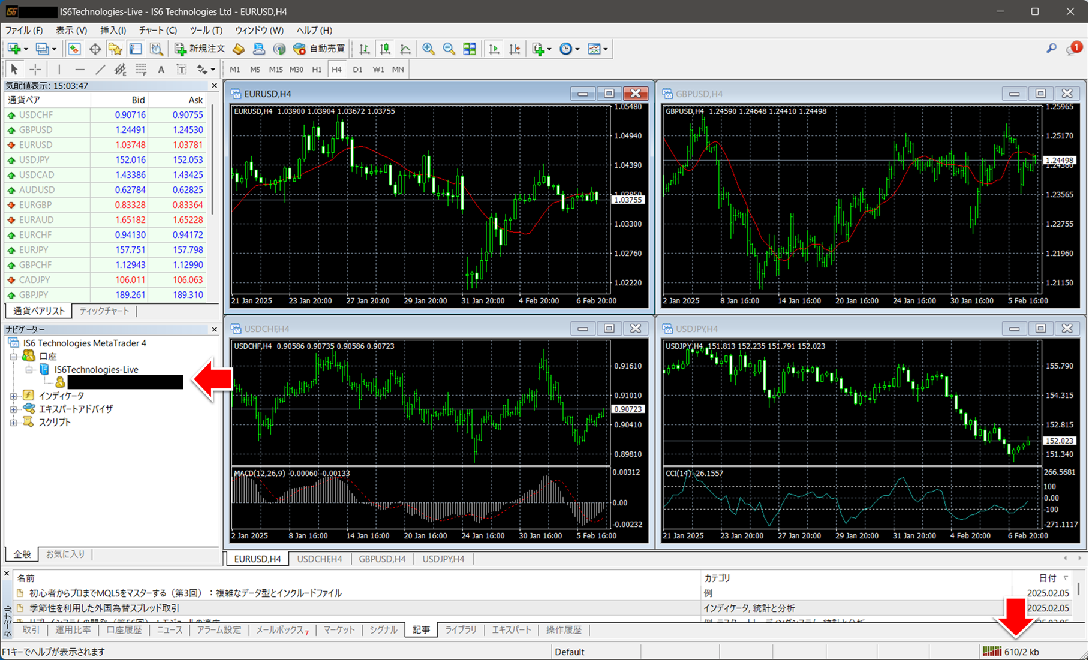Sort articles by the 日付 column header
The height and width of the screenshot is (661, 1088).
(x=1047, y=578)
